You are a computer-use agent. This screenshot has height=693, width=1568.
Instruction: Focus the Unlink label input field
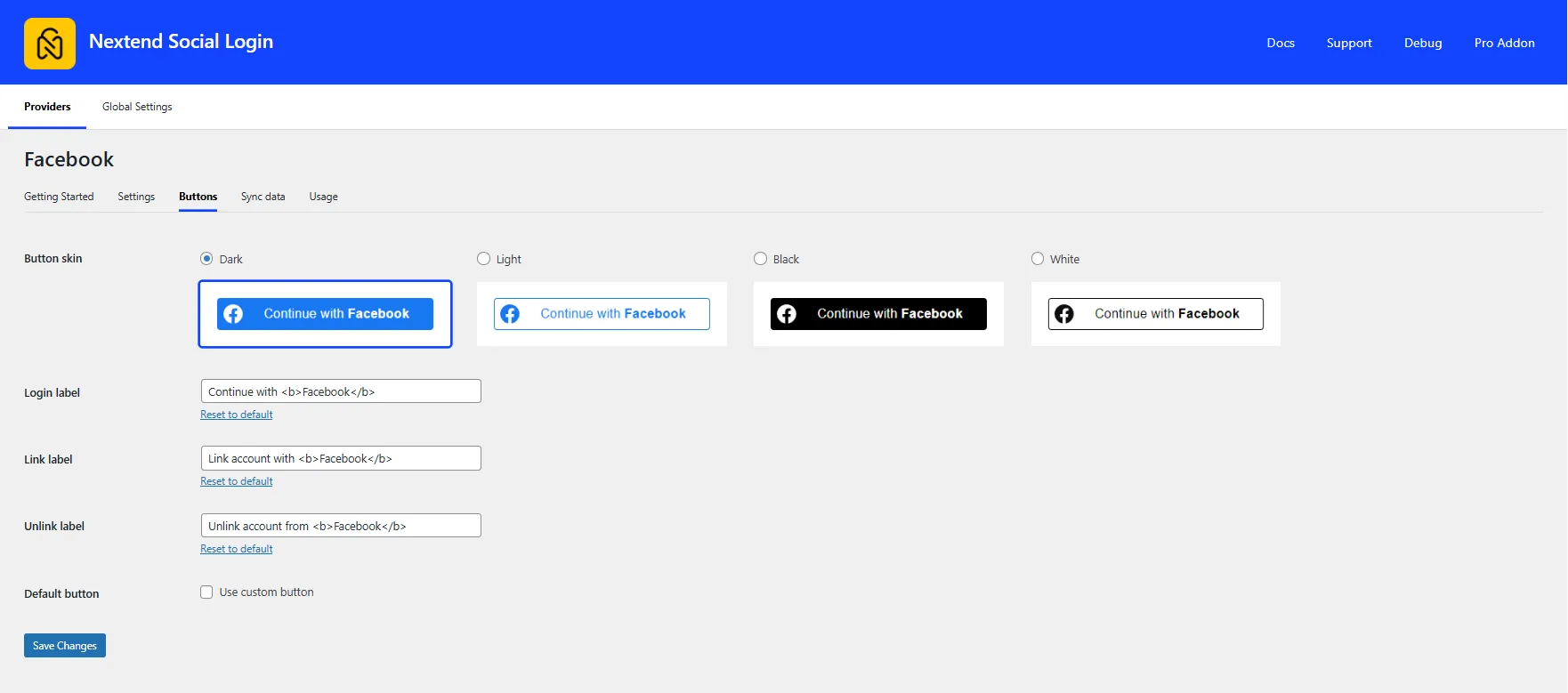coord(341,526)
